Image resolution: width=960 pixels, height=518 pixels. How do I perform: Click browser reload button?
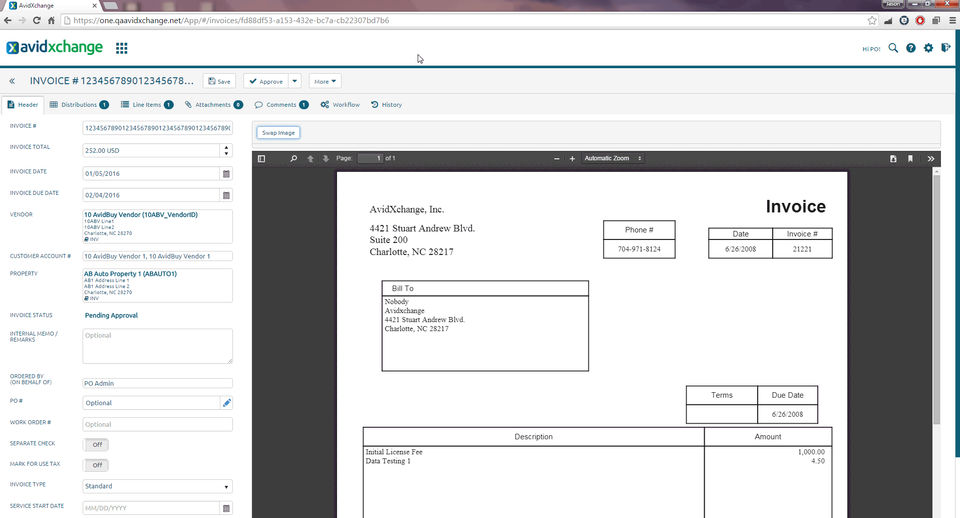click(x=37, y=20)
